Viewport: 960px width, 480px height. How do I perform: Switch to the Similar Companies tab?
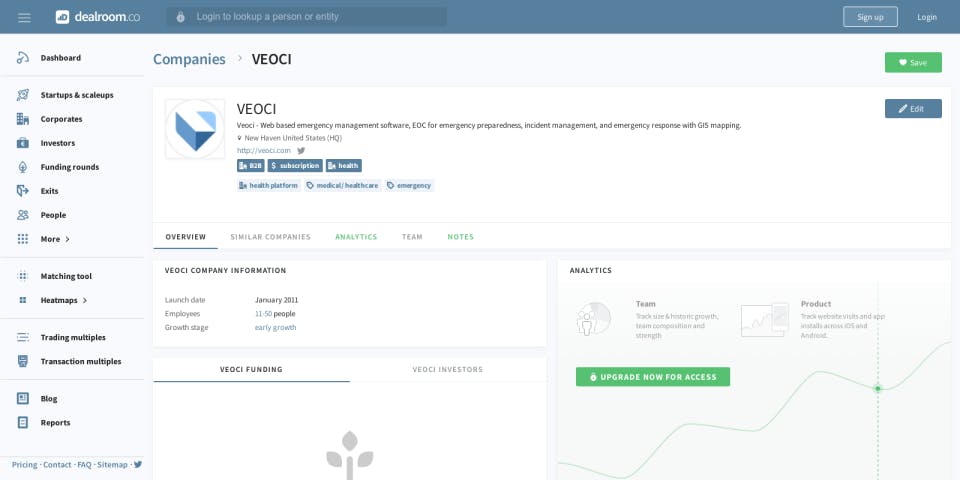click(x=271, y=237)
